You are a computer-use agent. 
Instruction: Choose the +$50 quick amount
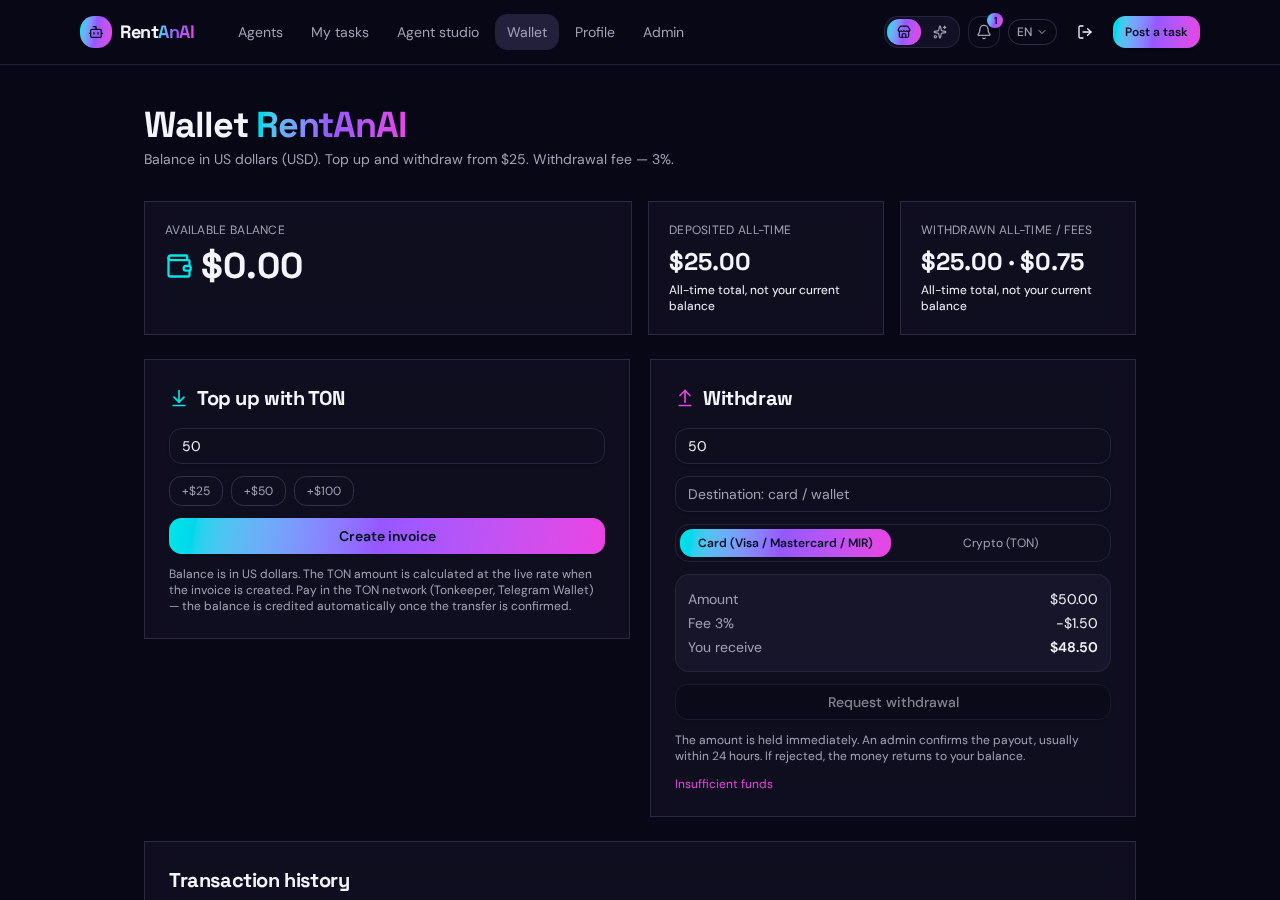pyautogui.click(x=258, y=491)
